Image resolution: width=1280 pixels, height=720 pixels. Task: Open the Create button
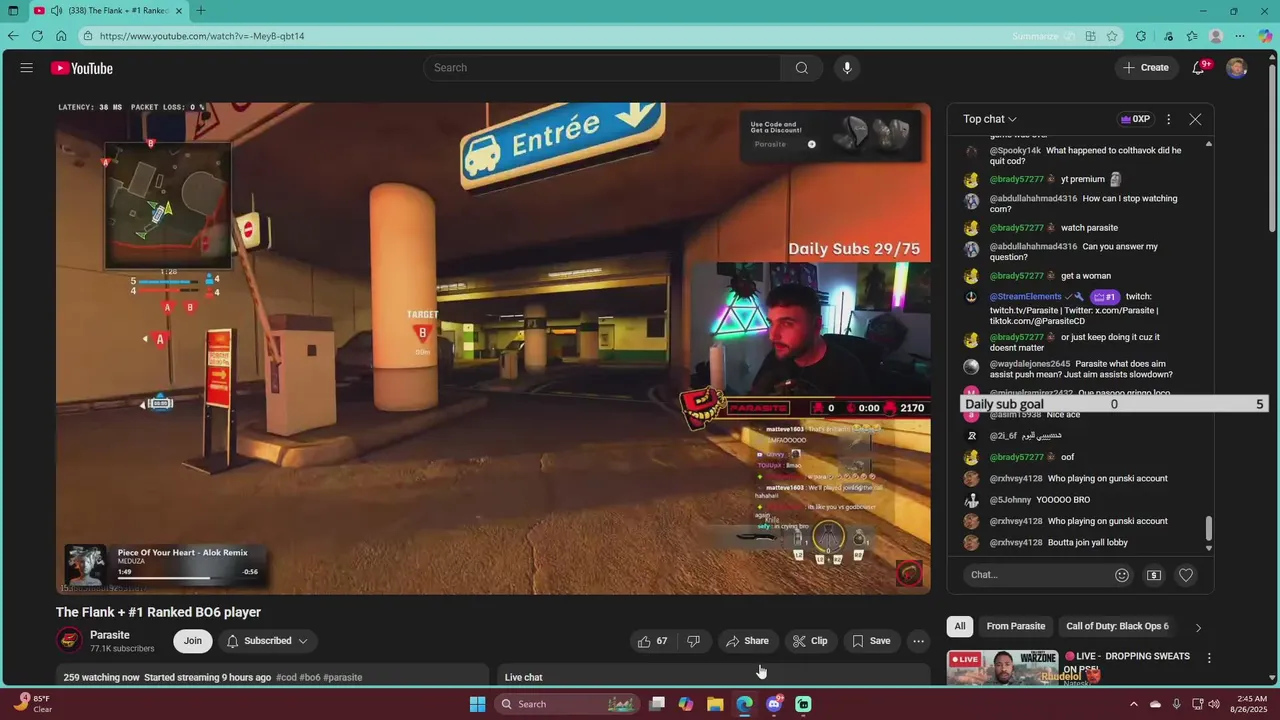pyautogui.click(x=1146, y=68)
